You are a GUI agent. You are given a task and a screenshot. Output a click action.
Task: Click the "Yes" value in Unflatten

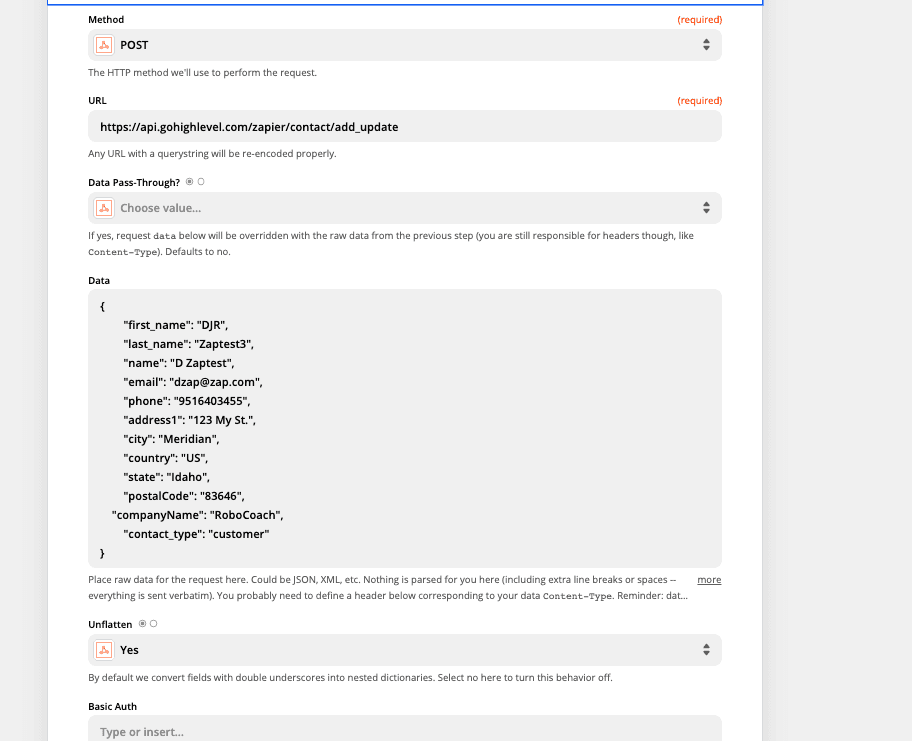coord(129,650)
